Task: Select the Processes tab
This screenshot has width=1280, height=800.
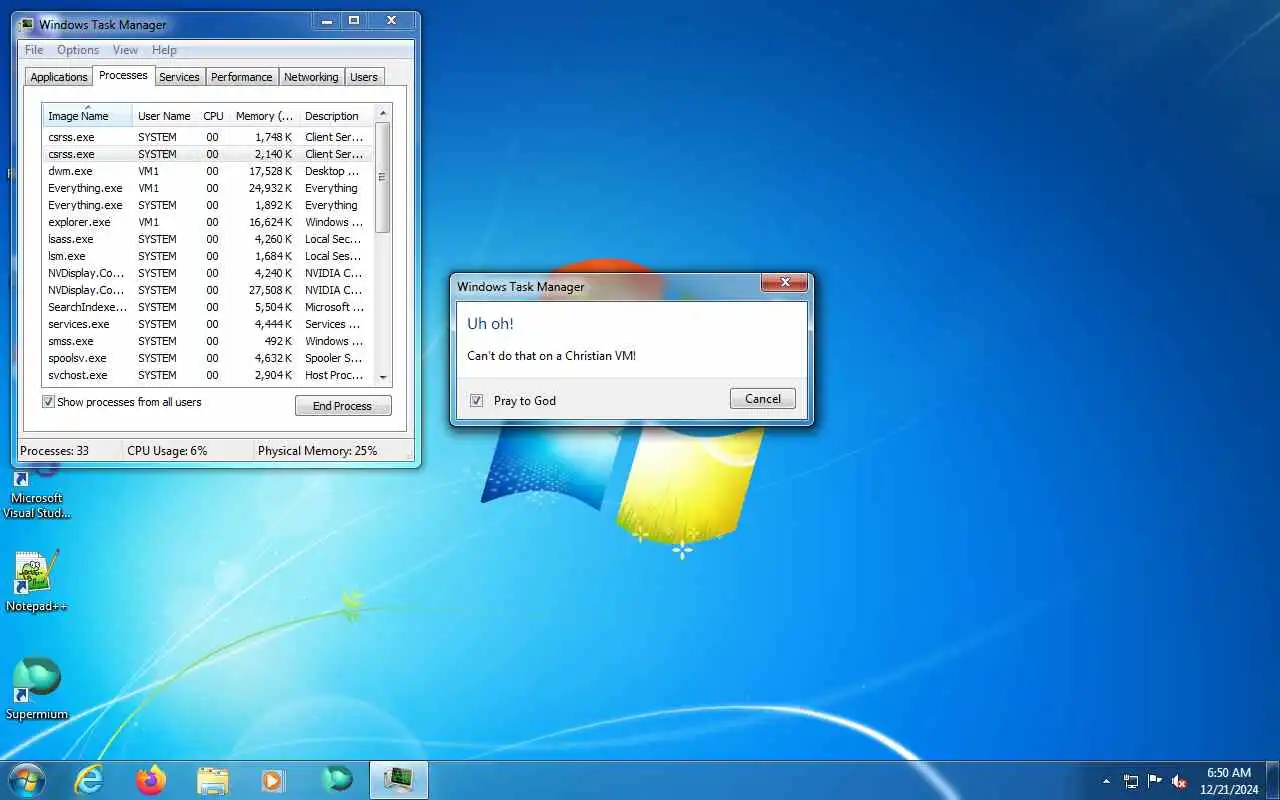Action: [x=123, y=75]
